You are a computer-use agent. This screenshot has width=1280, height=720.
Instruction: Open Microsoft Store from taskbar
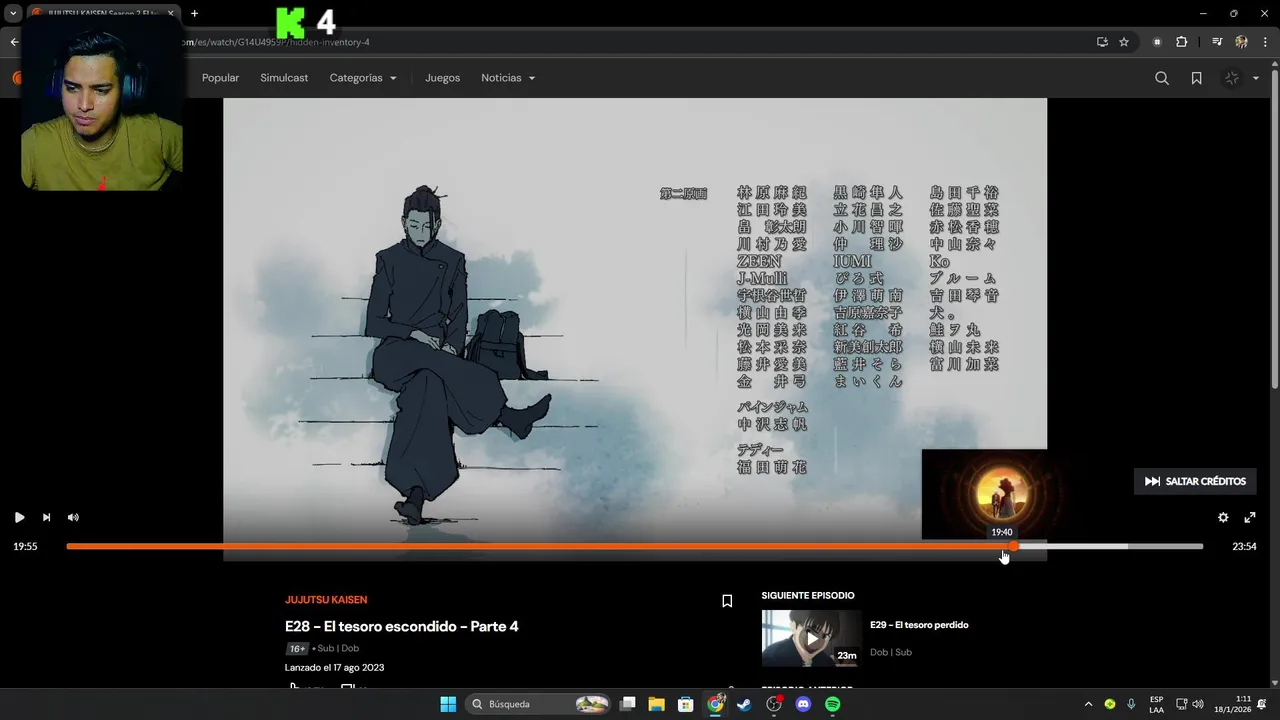tap(685, 704)
